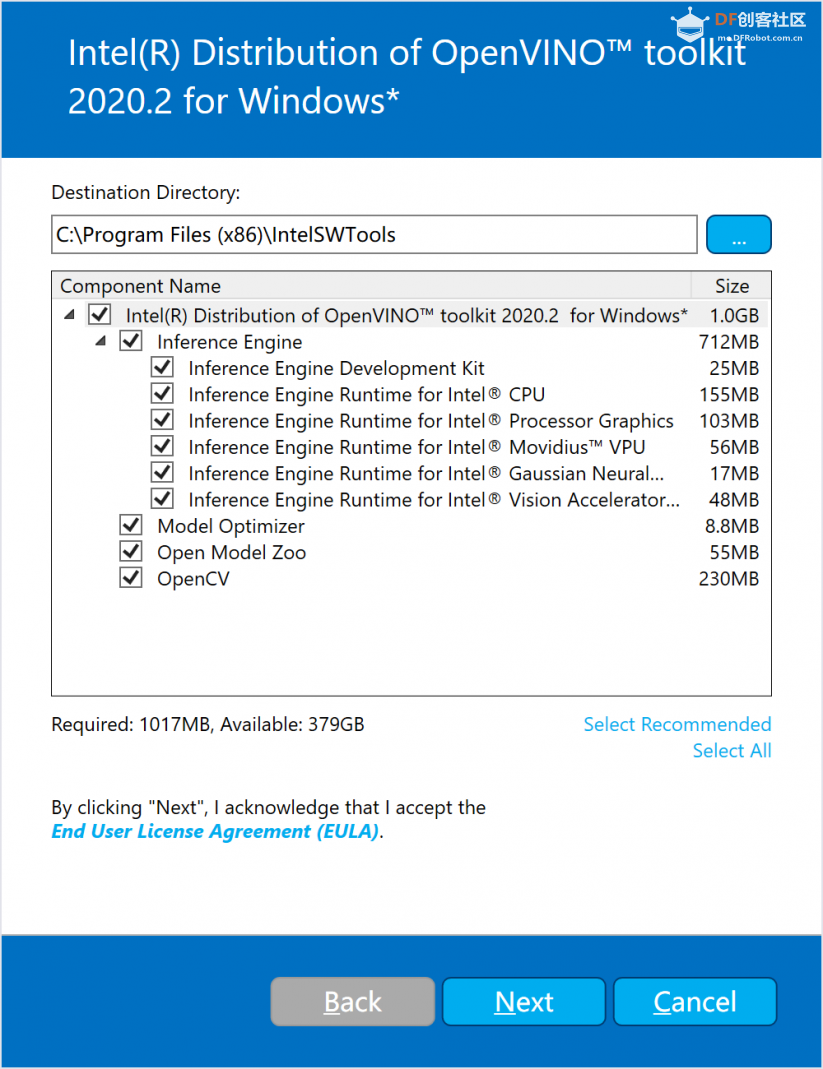Click the 56MB size value

(x=734, y=447)
